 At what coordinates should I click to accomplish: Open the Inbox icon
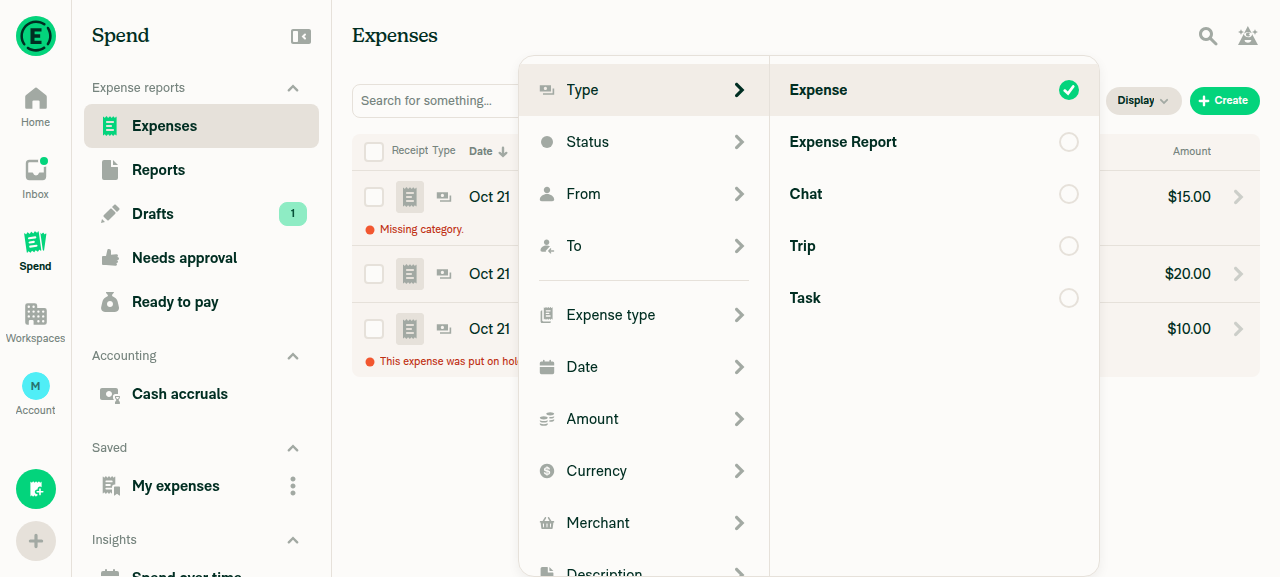point(36,179)
